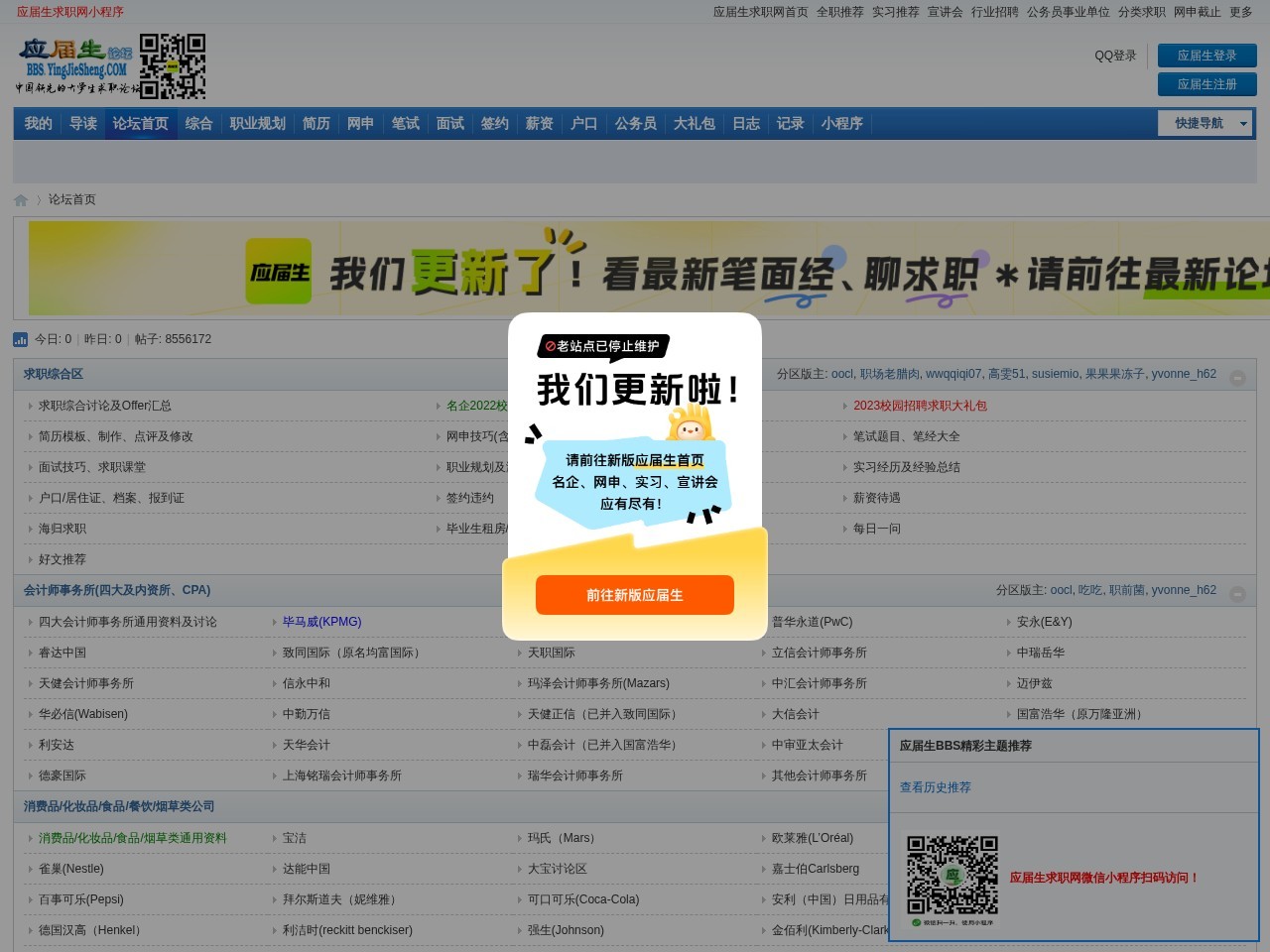Open 简历模板、制作、点评及修改 board
The image size is (1270, 952).
point(116,436)
